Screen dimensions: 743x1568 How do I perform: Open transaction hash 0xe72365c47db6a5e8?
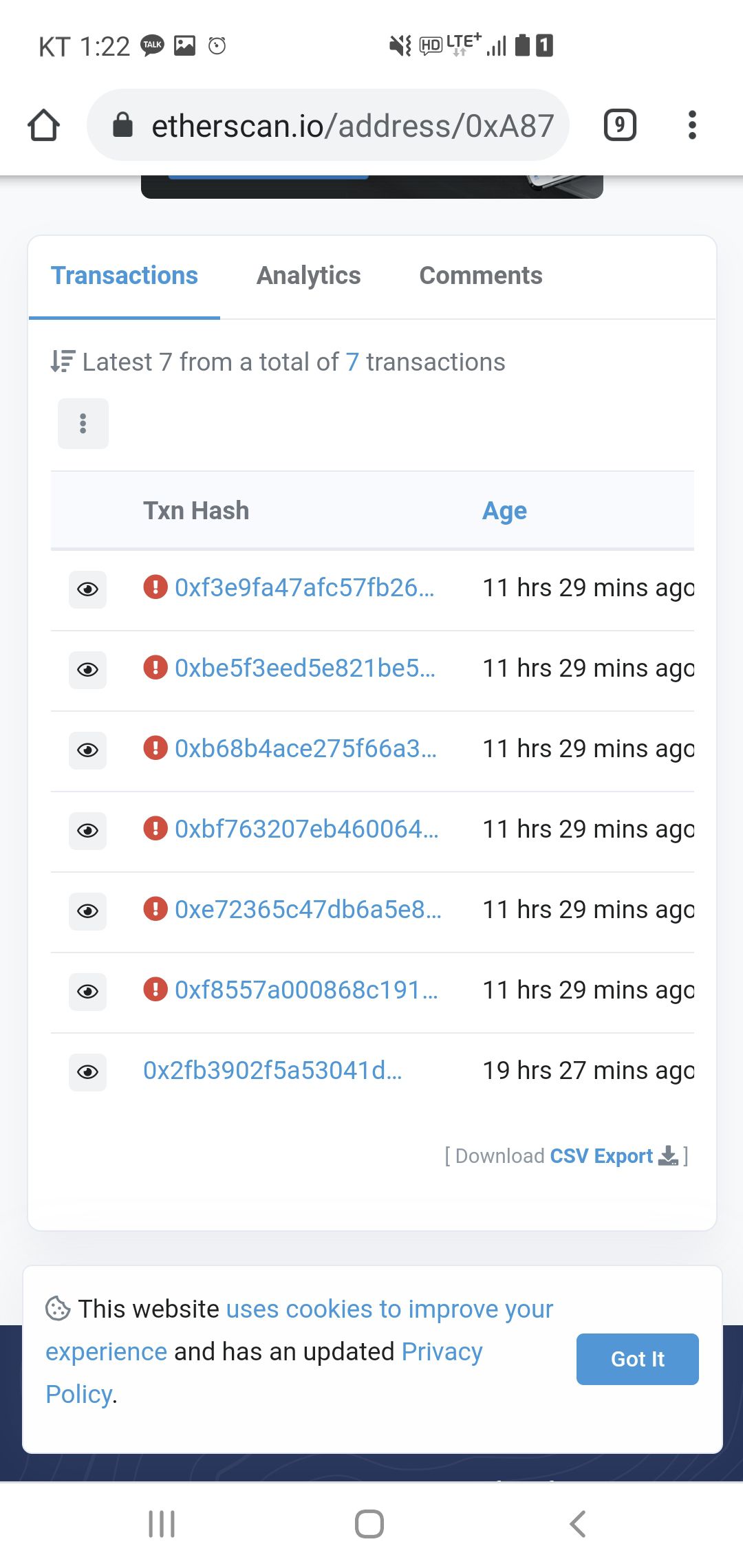click(x=308, y=910)
